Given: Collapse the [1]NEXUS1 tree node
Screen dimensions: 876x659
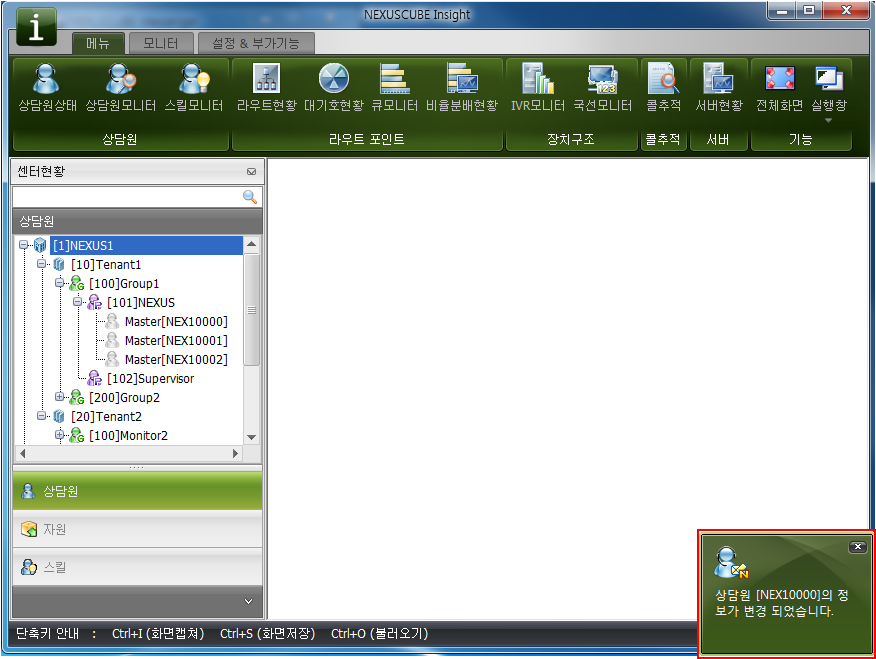Looking at the screenshot, I should 23,245.
